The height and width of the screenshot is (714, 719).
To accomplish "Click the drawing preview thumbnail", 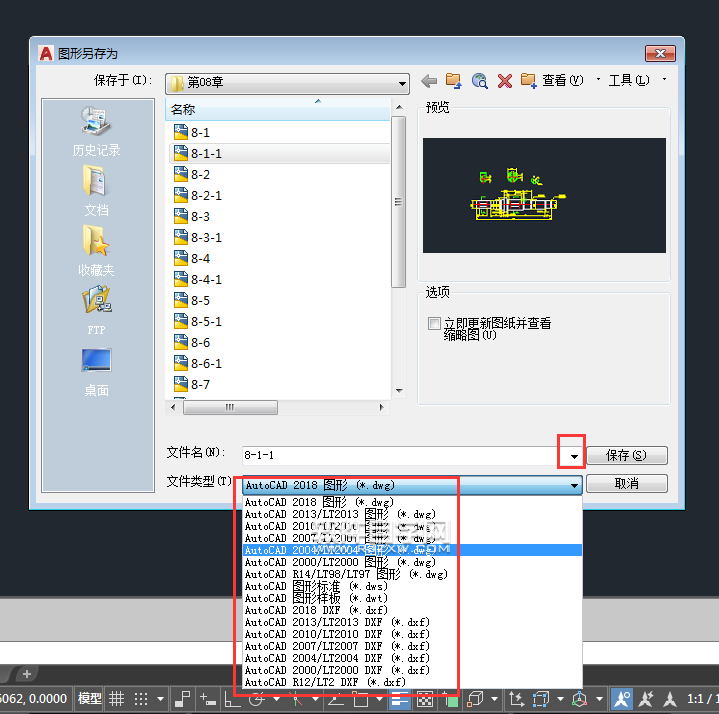I will pos(544,195).
